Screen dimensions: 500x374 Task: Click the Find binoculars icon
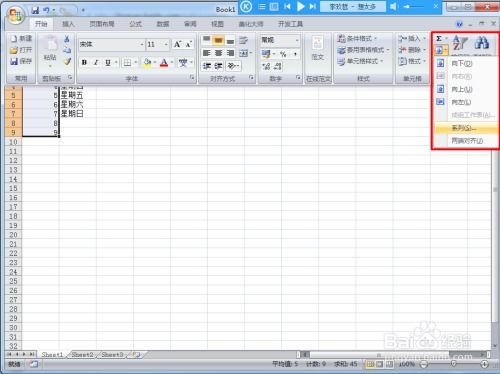(482, 43)
